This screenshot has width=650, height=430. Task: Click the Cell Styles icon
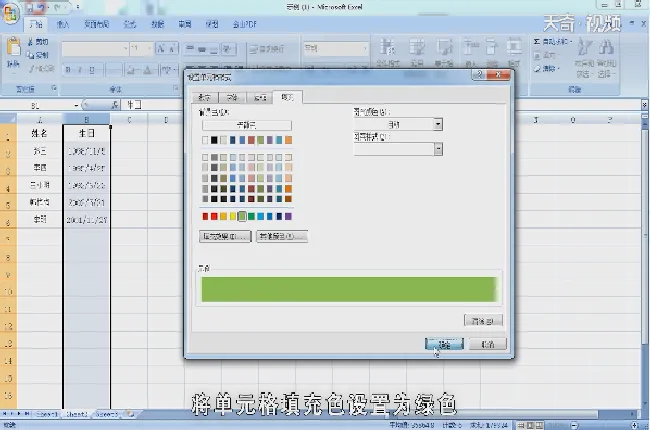(x=444, y=47)
